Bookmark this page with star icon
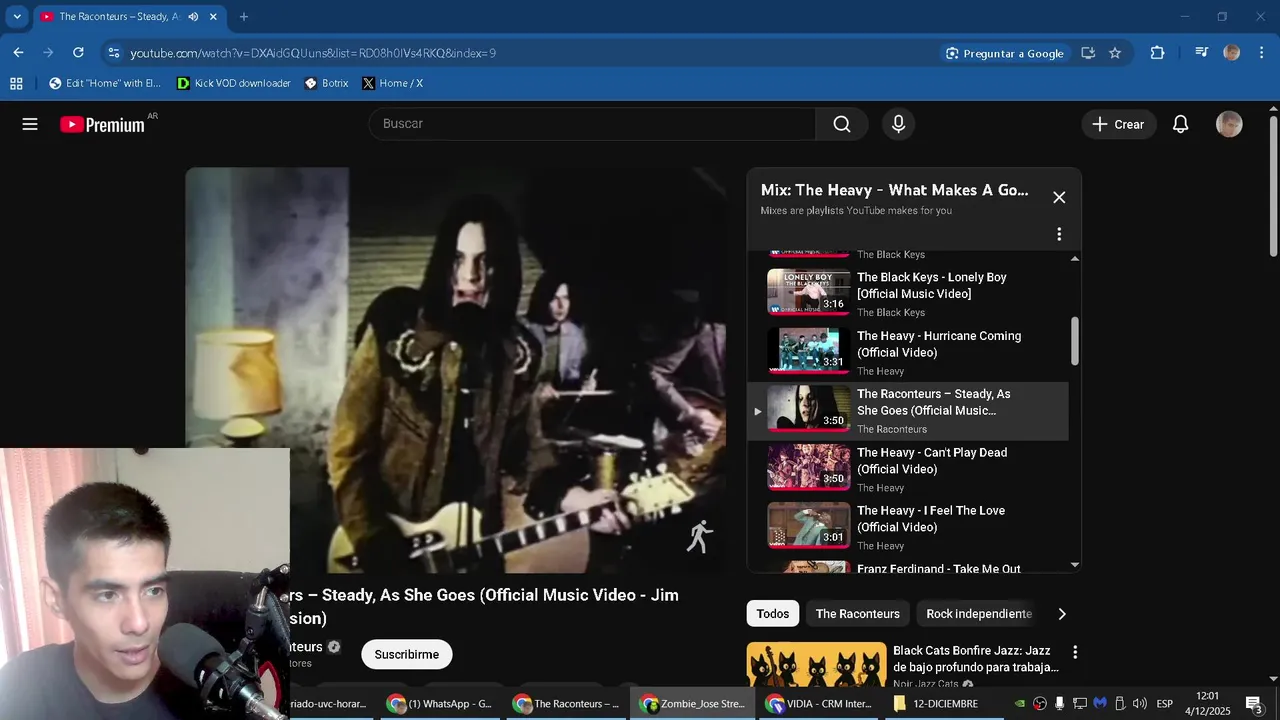This screenshot has height=720, width=1280. (x=1115, y=53)
